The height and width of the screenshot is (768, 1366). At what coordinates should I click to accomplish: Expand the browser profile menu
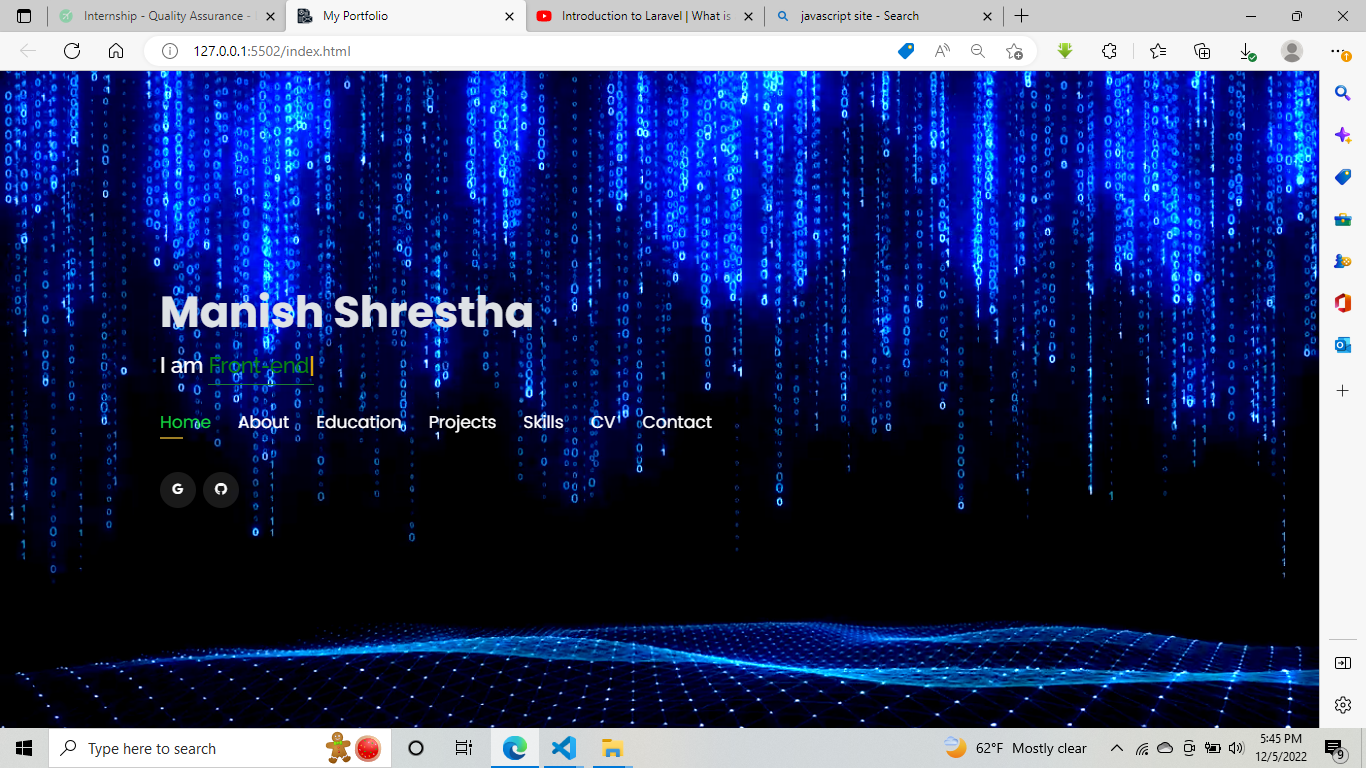[1291, 50]
